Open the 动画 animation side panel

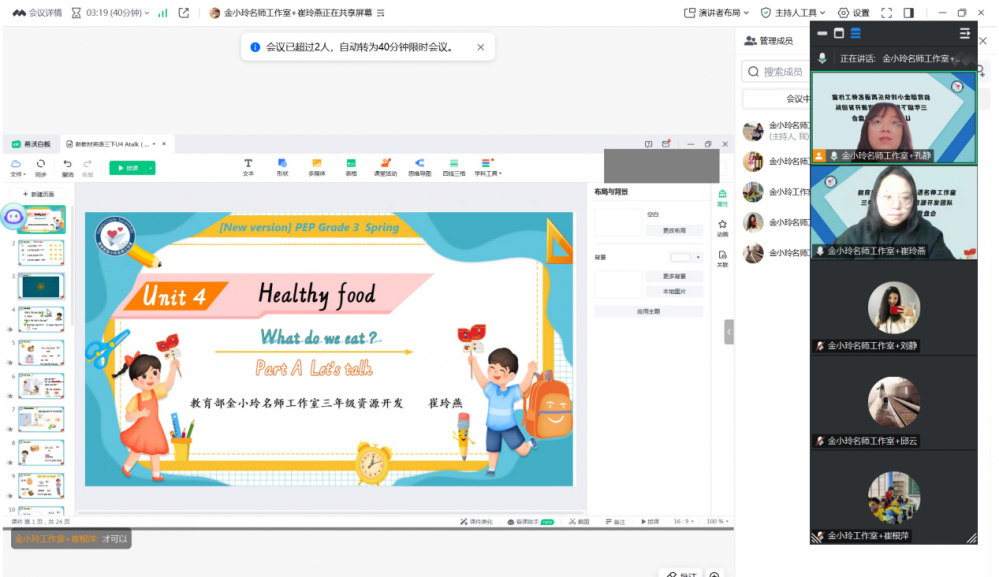(722, 228)
